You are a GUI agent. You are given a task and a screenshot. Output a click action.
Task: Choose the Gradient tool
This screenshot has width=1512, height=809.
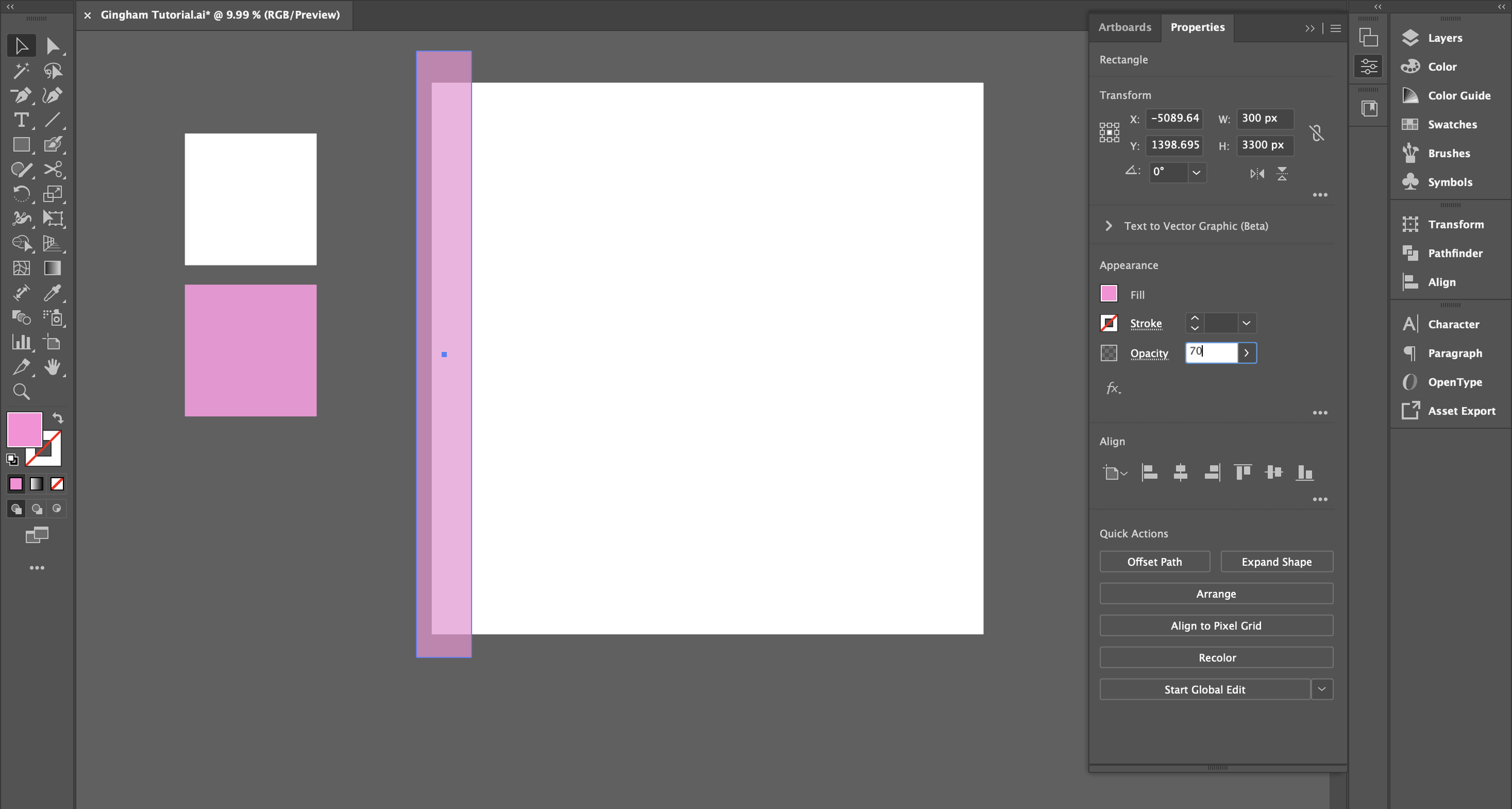53,268
